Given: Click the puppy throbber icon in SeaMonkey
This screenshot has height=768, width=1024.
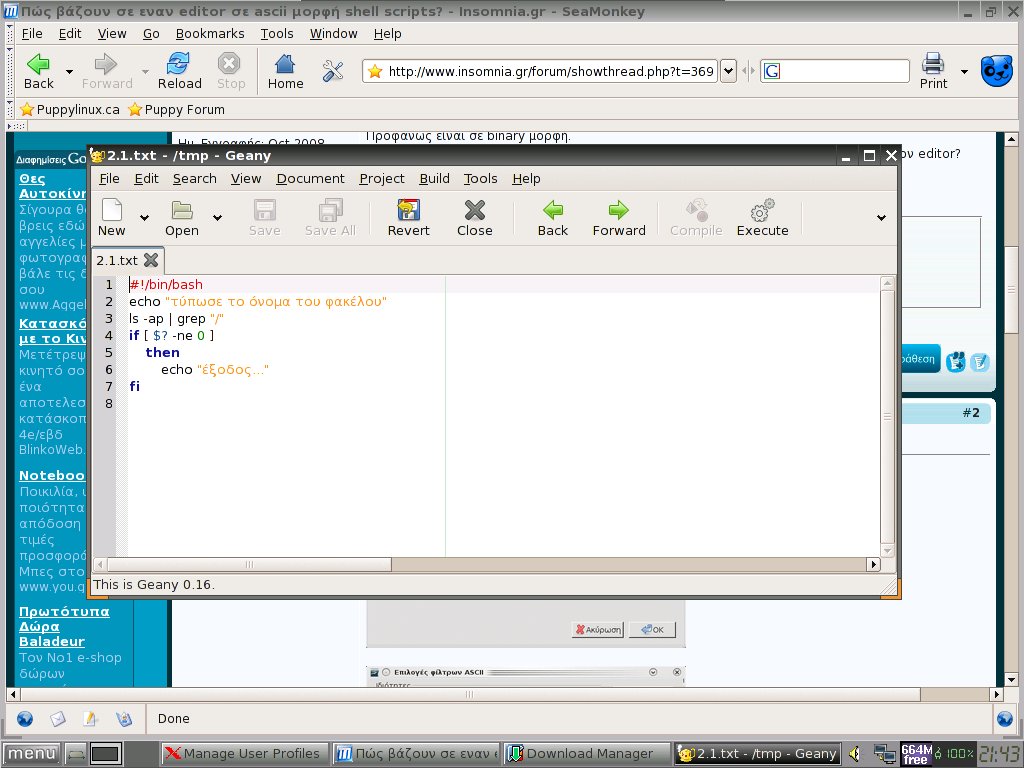Looking at the screenshot, I should 997,71.
